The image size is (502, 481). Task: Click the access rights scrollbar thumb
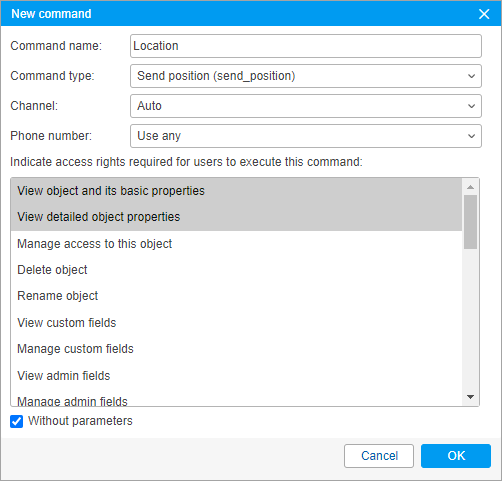(470, 222)
